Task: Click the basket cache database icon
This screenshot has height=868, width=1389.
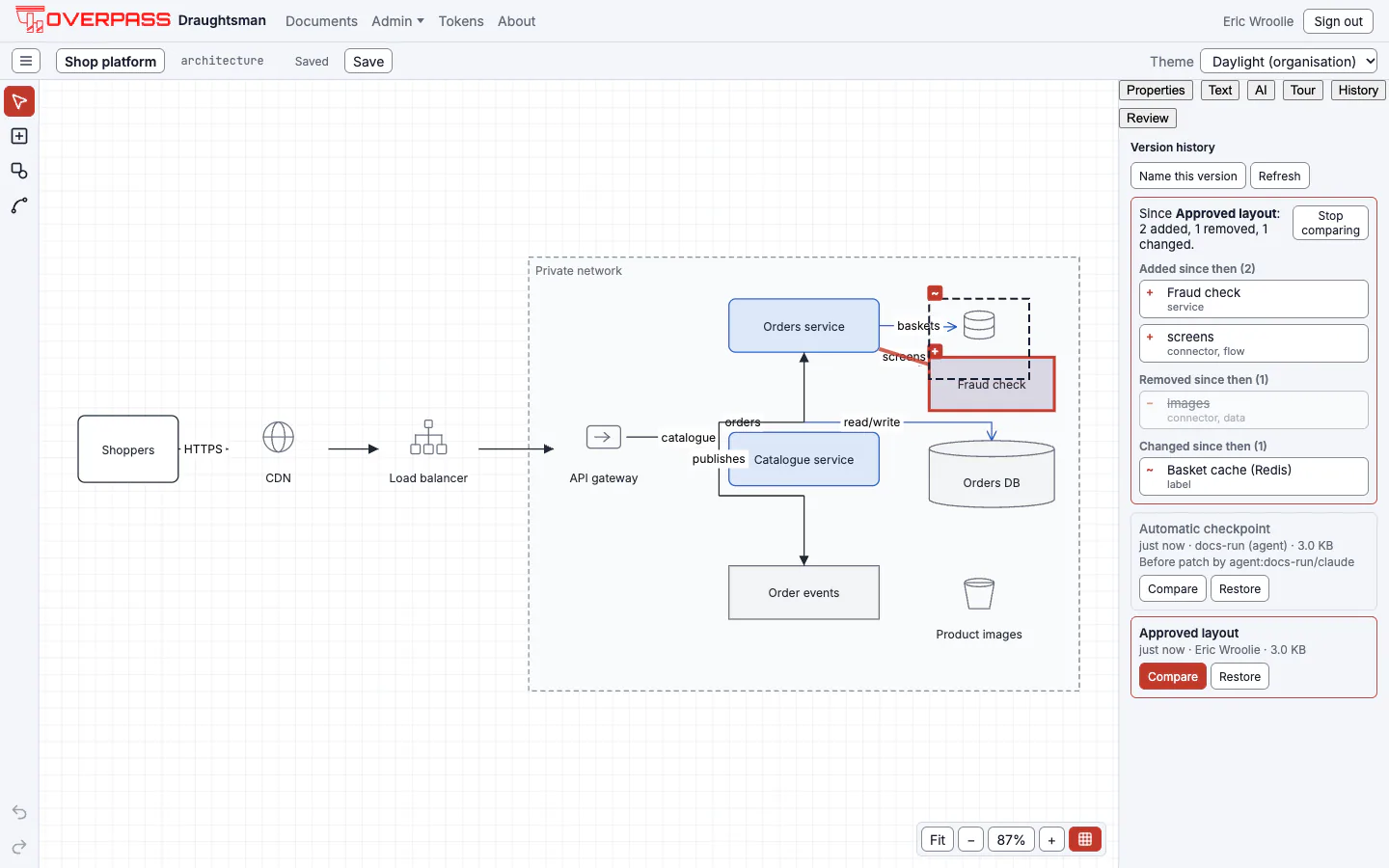Action: point(979,325)
